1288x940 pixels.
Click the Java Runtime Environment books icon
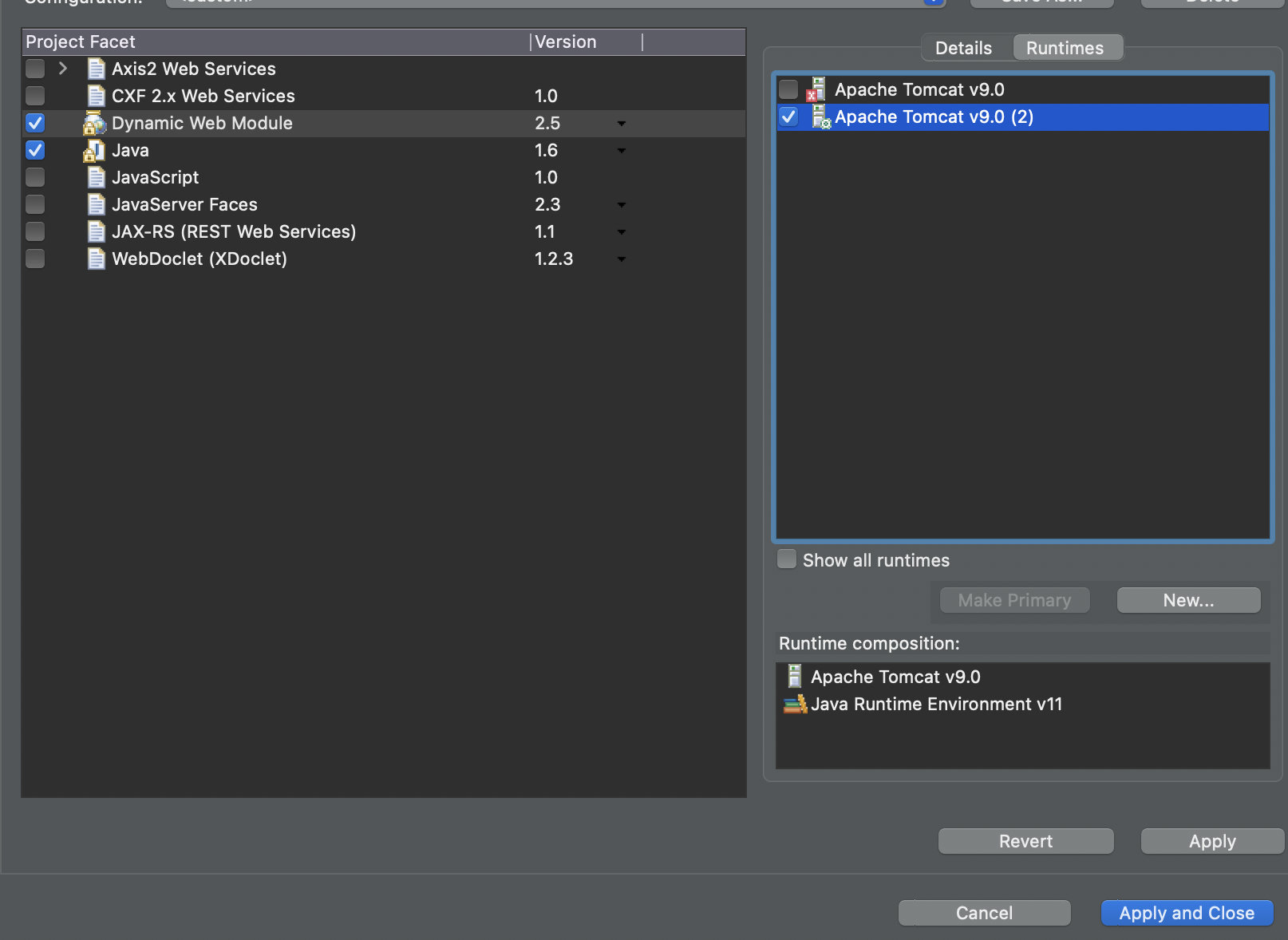pyautogui.click(x=795, y=704)
